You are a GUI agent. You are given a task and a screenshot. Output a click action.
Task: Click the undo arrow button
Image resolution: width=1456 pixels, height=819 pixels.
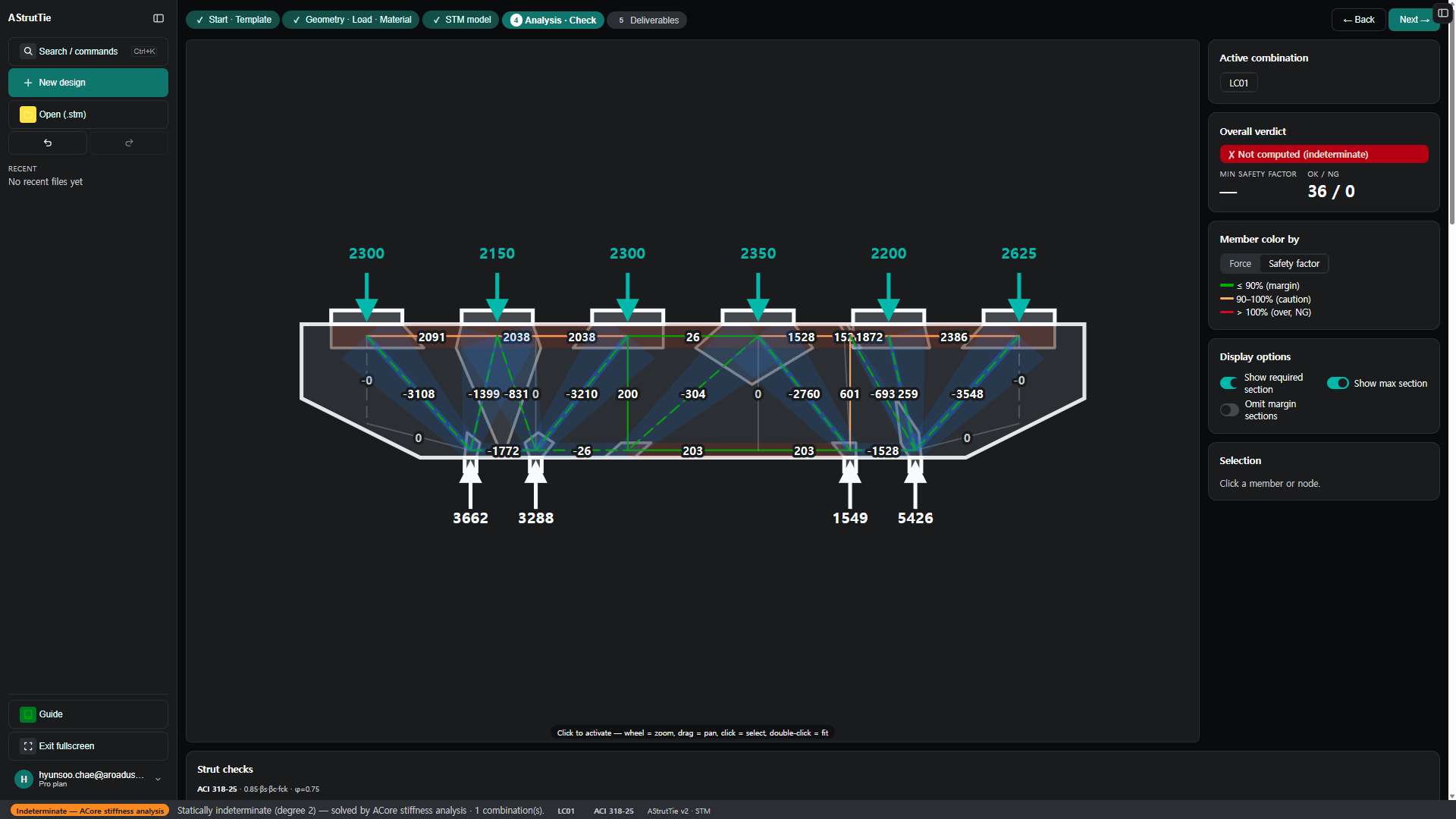pyautogui.click(x=48, y=143)
